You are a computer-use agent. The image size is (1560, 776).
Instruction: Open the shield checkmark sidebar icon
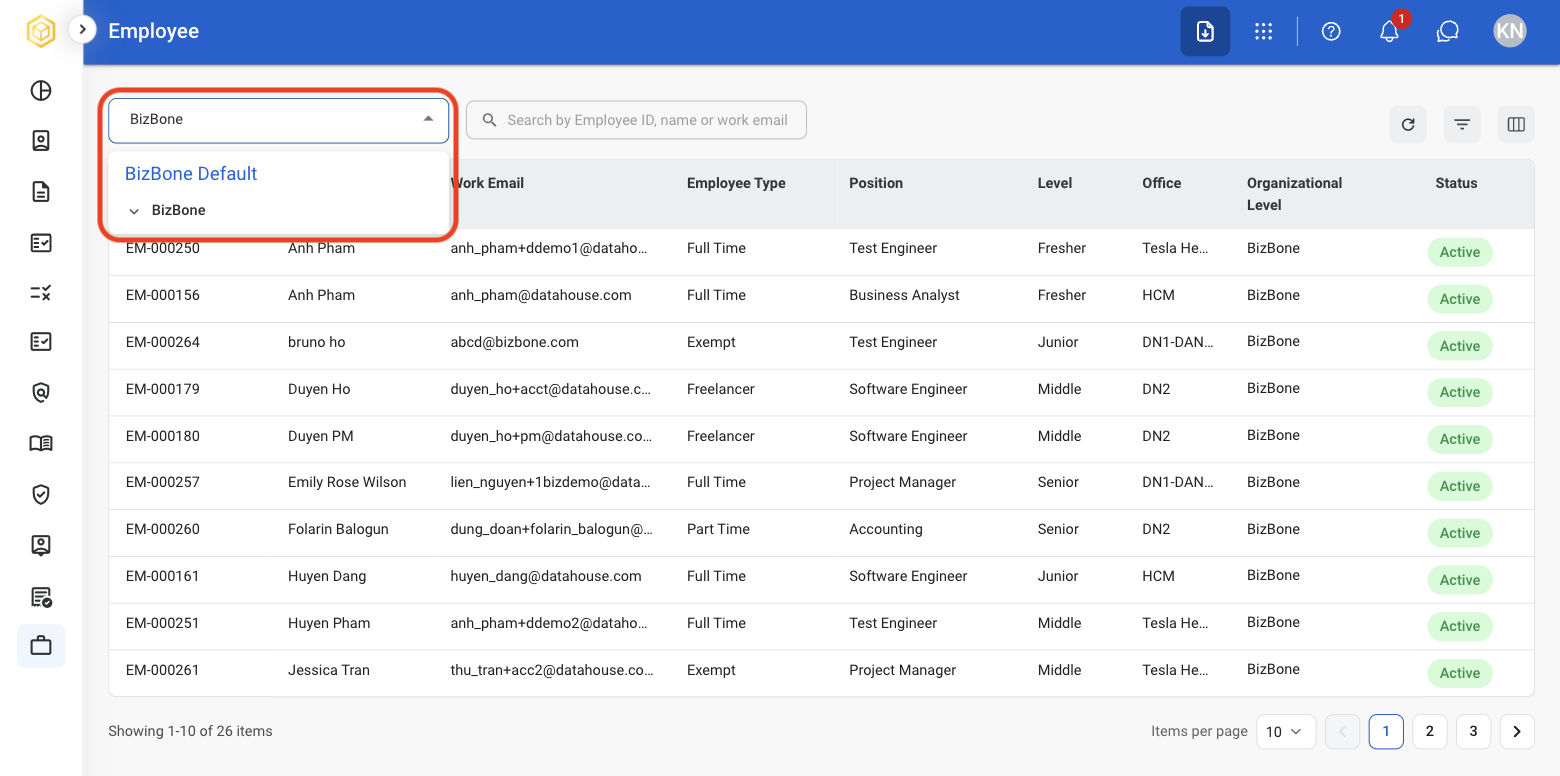click(x=41, y=494)
